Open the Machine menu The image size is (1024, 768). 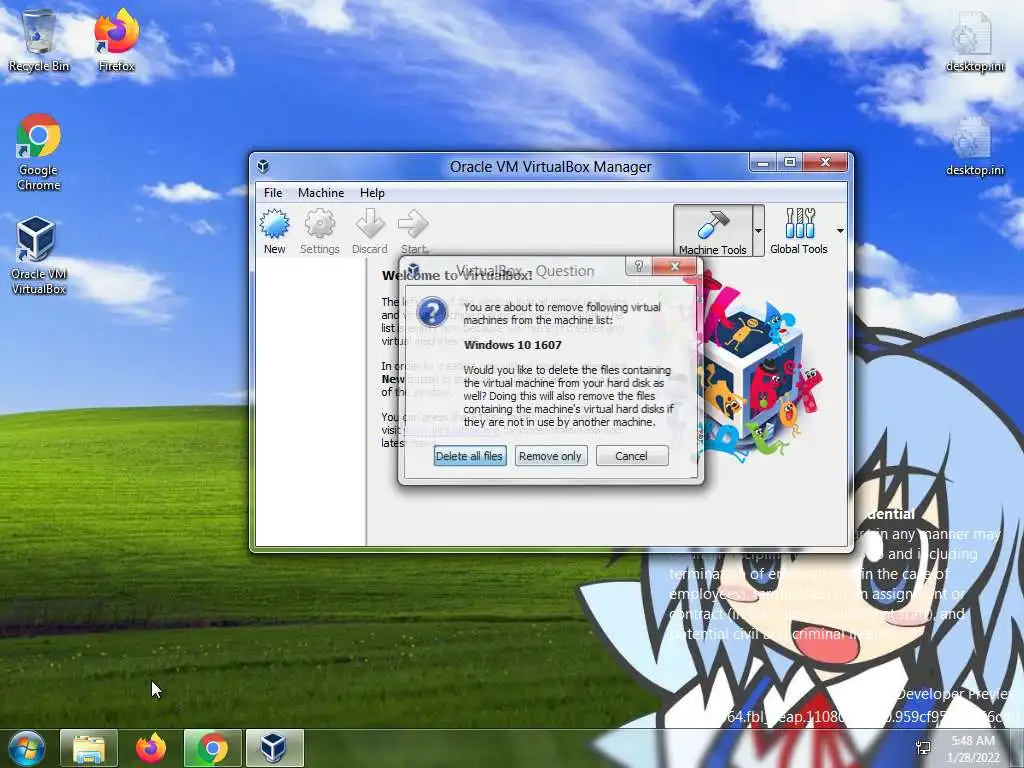click(321, 193)
